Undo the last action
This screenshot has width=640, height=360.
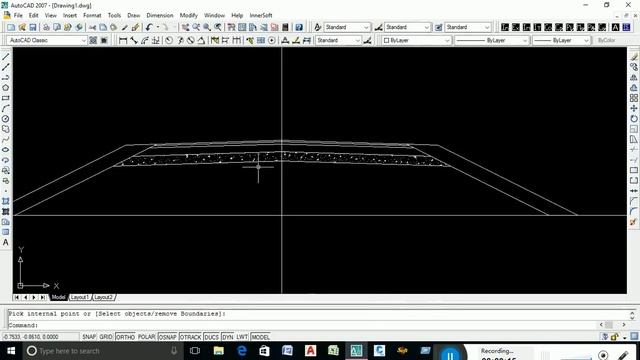(x=149, y=27)
